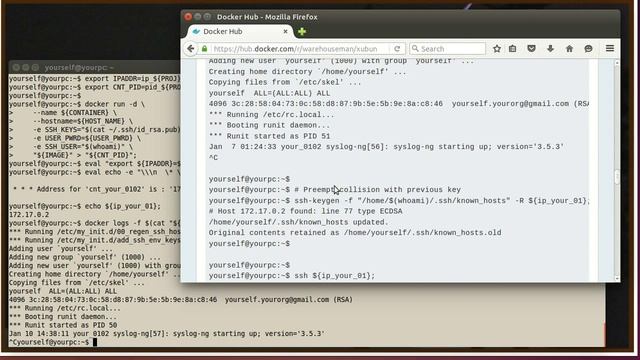
Task: Click RSA fingerprint line in Firefox page
Action: pos(398,104)
